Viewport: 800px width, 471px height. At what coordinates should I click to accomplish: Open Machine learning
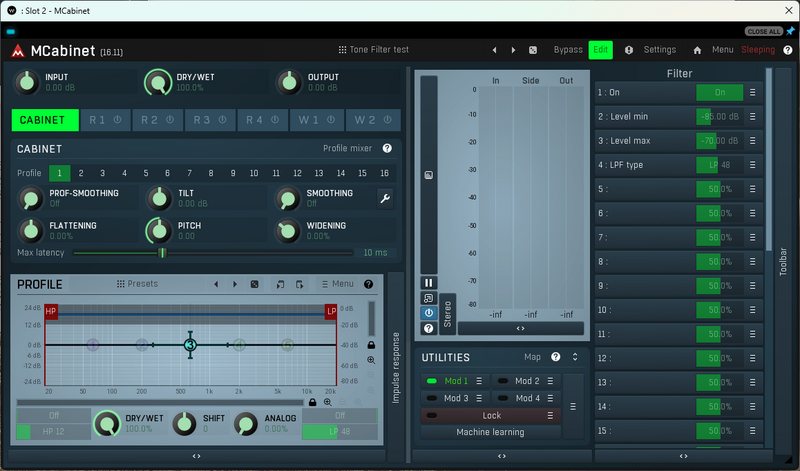pos(490,432)
